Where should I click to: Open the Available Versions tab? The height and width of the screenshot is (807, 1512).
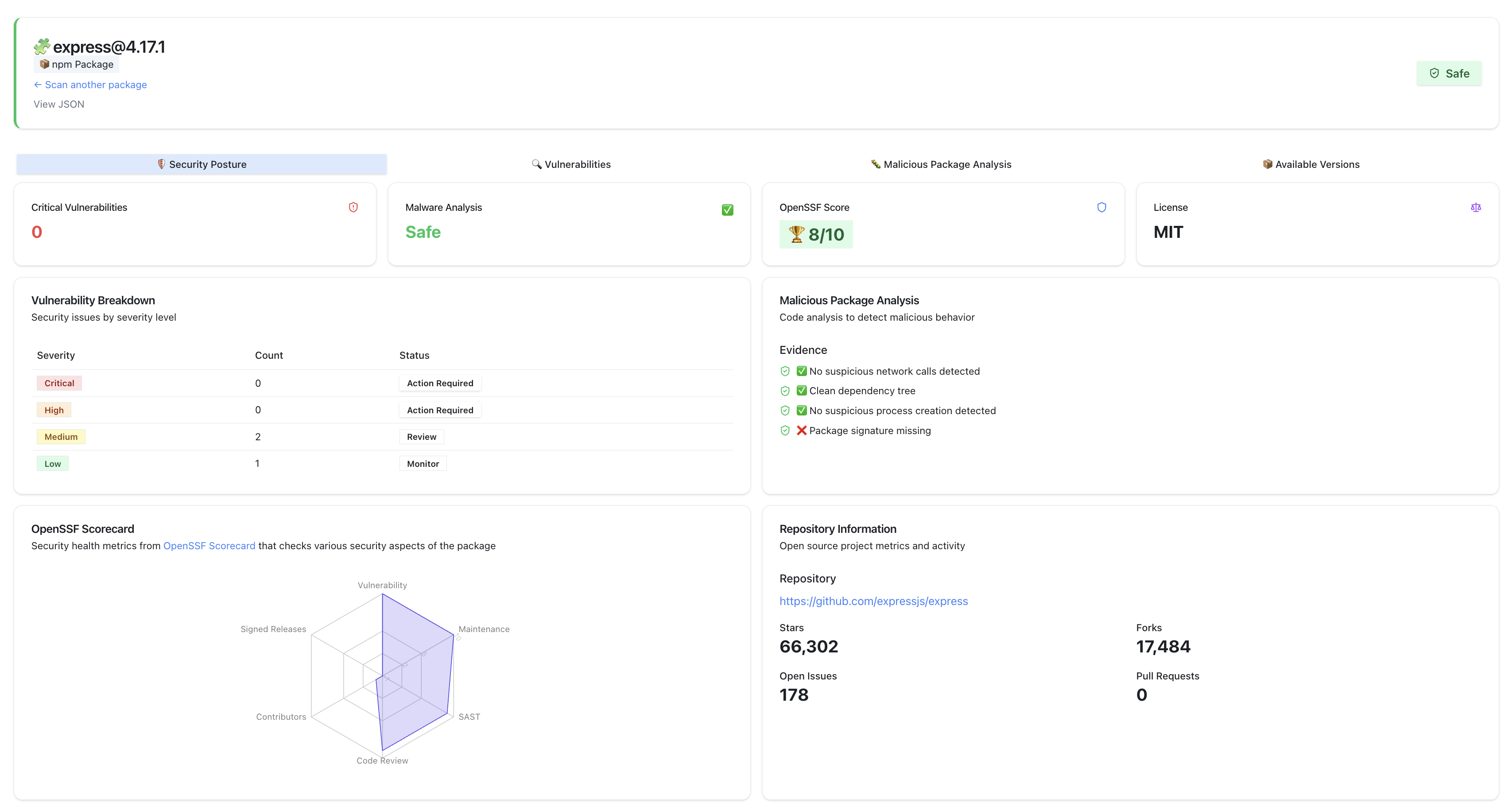pyautogui.click(x=1310, y=164)
